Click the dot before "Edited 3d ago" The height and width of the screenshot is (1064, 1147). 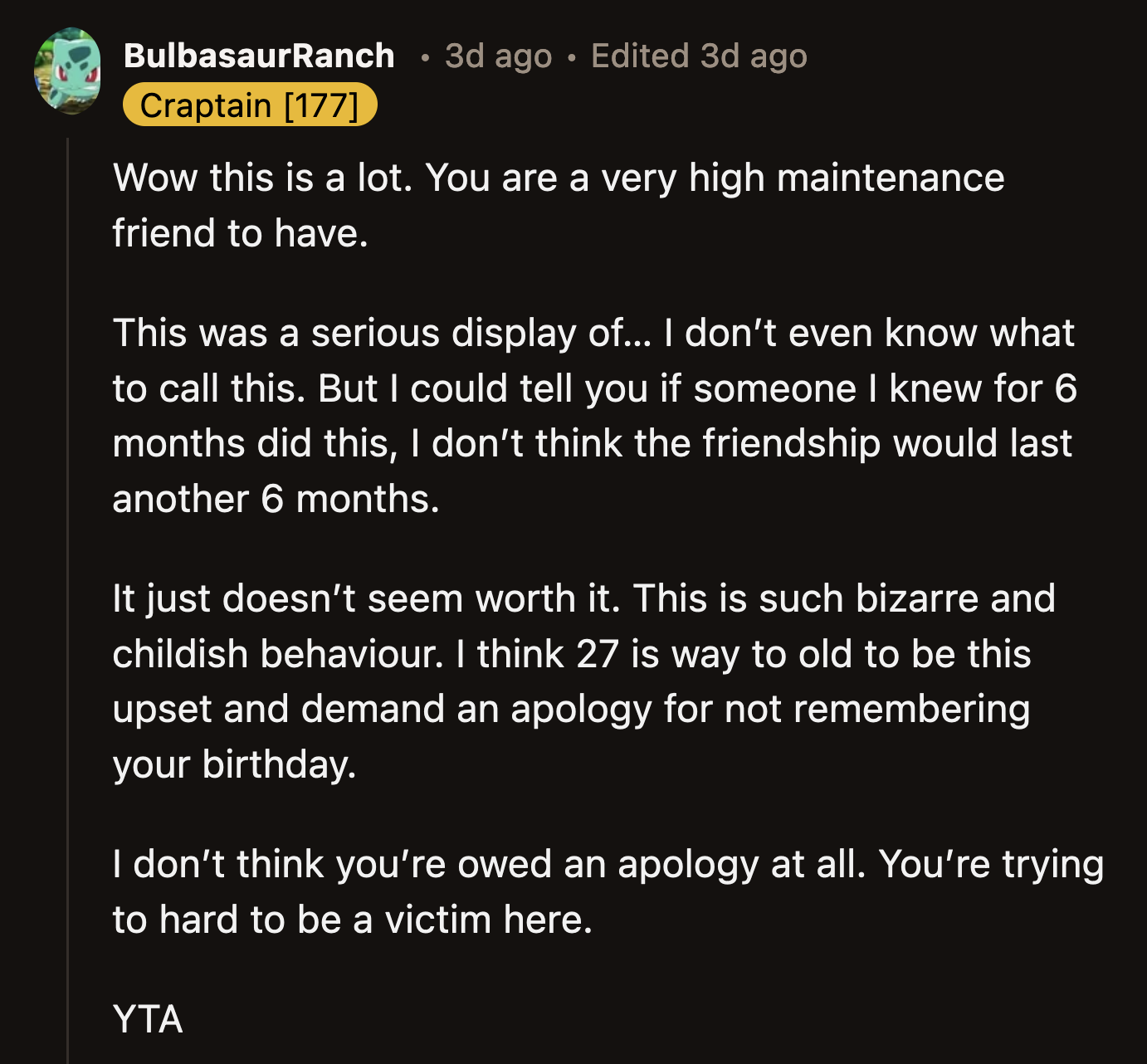click(x=569, y=56)
